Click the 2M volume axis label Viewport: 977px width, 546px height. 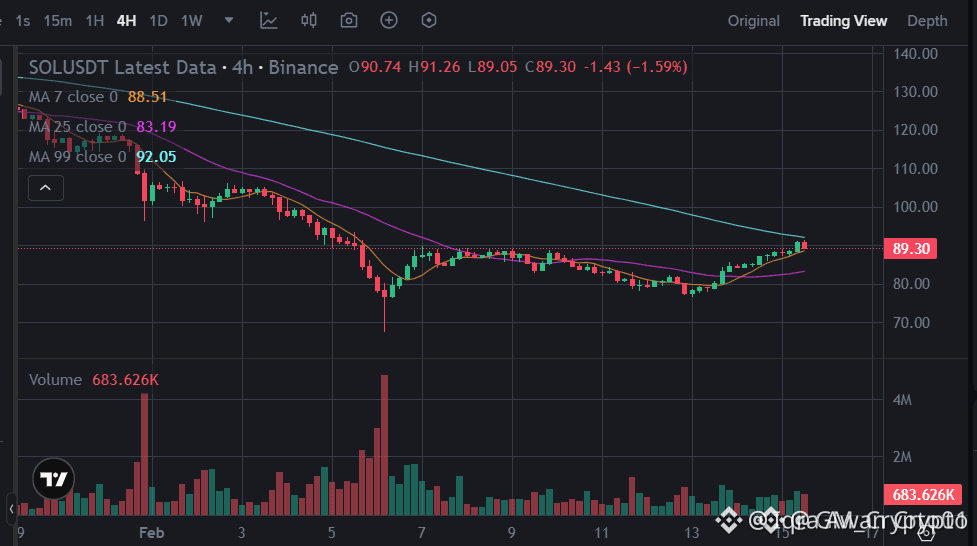tap(902, 457)
